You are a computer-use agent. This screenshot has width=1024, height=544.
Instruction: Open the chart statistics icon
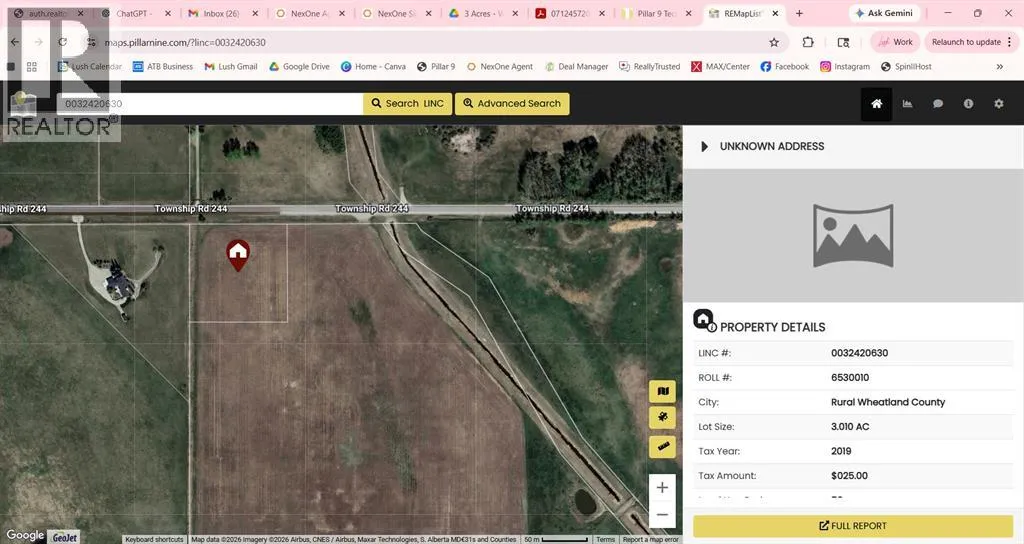pos(907,104)
